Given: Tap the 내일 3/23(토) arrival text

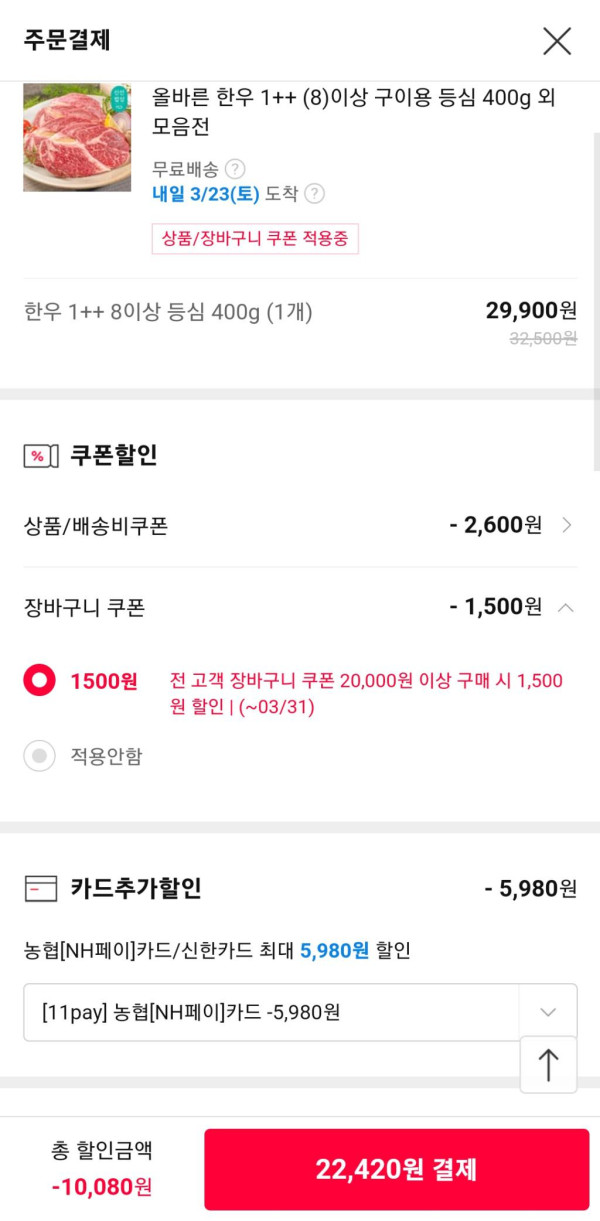Looking at the screenshot, I should tap(206, 194).
